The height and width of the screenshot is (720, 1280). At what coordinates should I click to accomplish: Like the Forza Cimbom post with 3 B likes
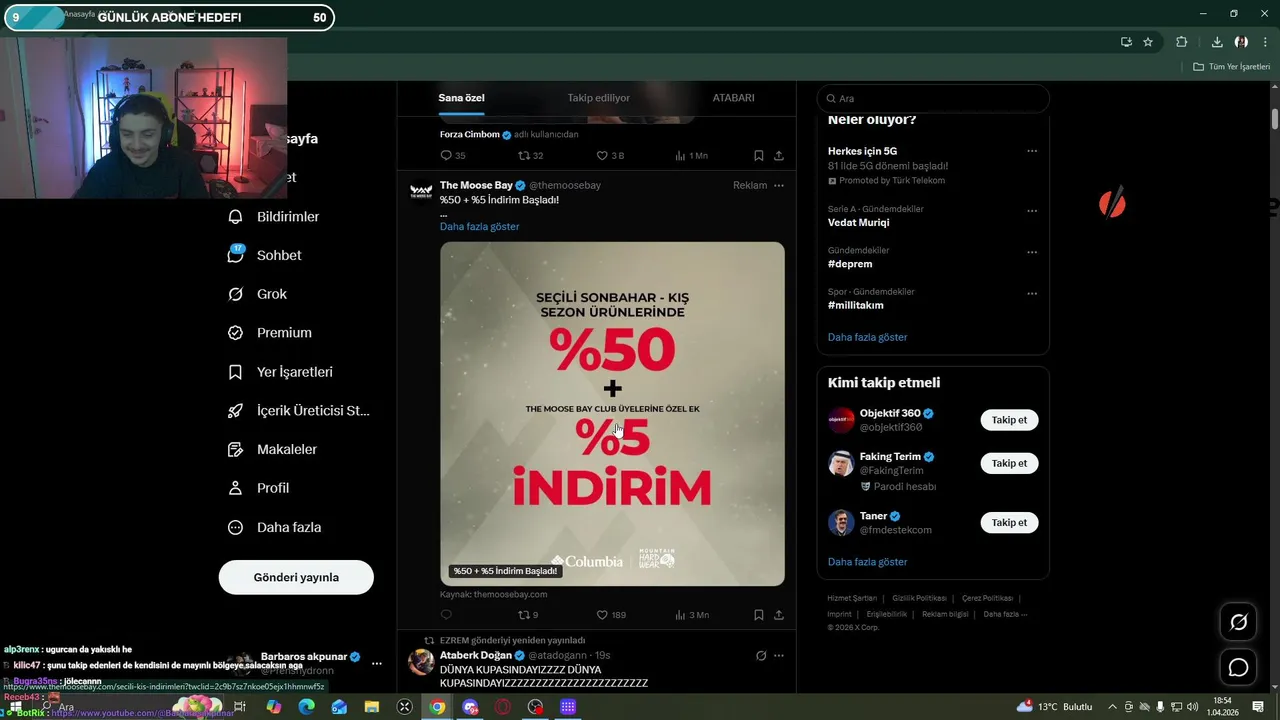(x=610, y=156)
